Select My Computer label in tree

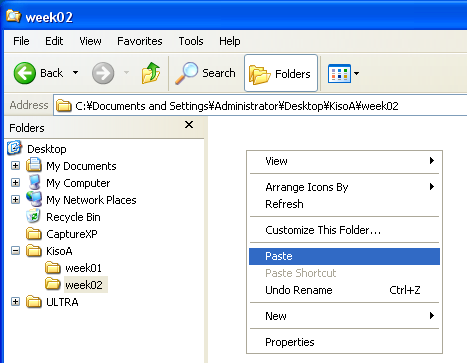(78, 183)
